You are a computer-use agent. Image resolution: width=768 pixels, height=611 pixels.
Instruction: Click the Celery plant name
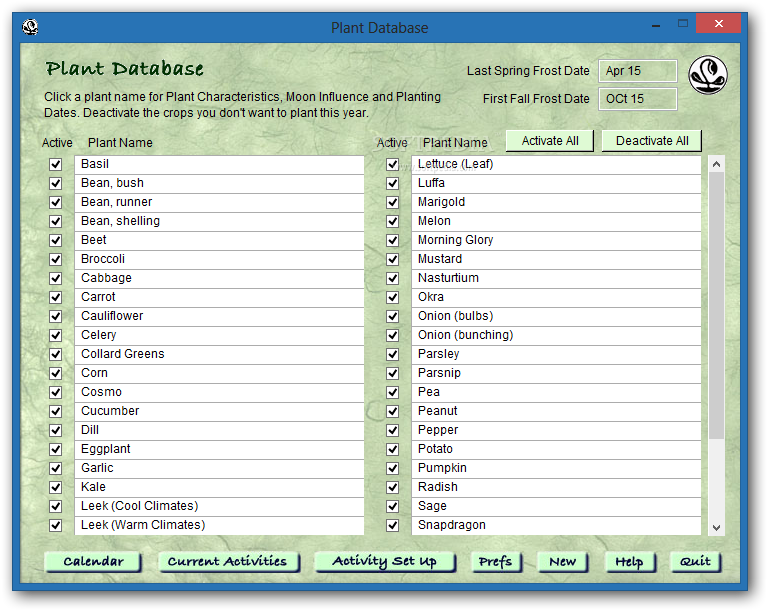click(x=219, y=335)
